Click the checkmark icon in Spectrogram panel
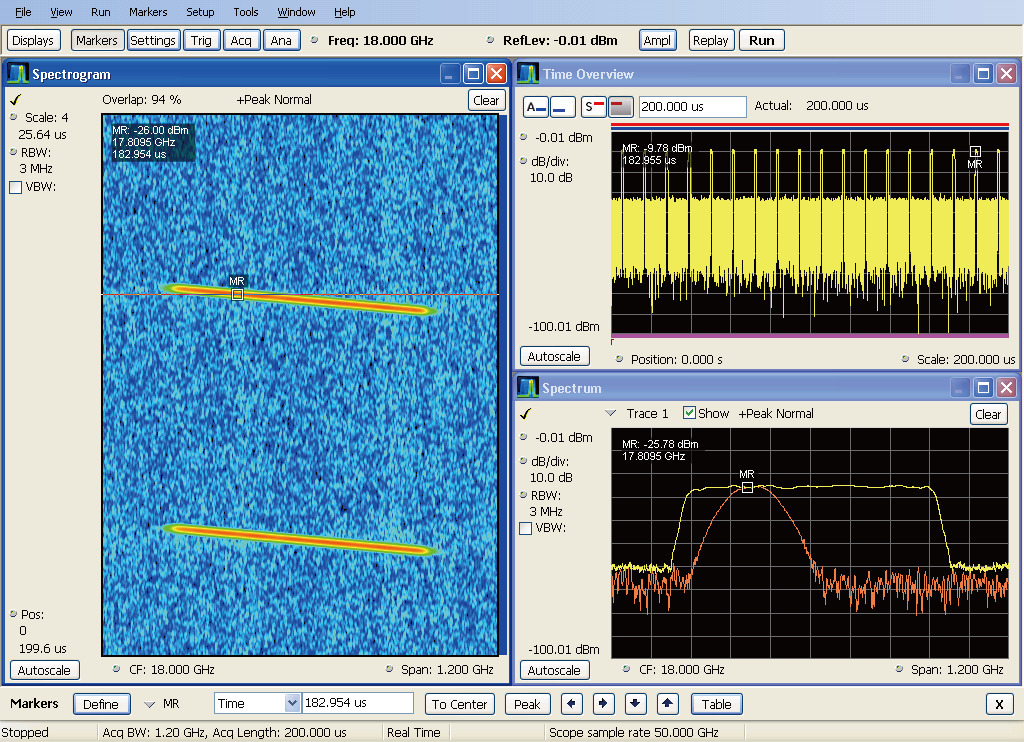 pos(16,99)
